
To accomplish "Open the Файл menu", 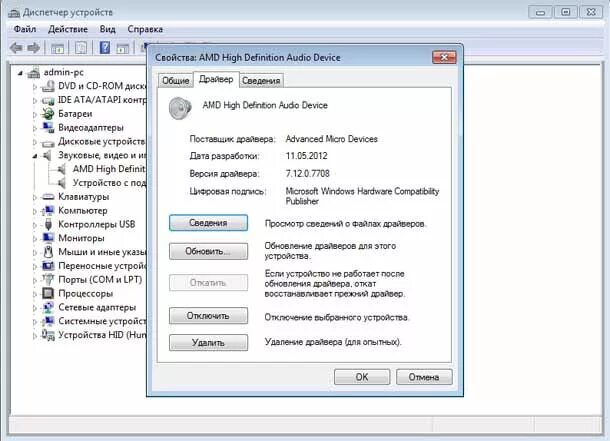I will pos(25,29).
